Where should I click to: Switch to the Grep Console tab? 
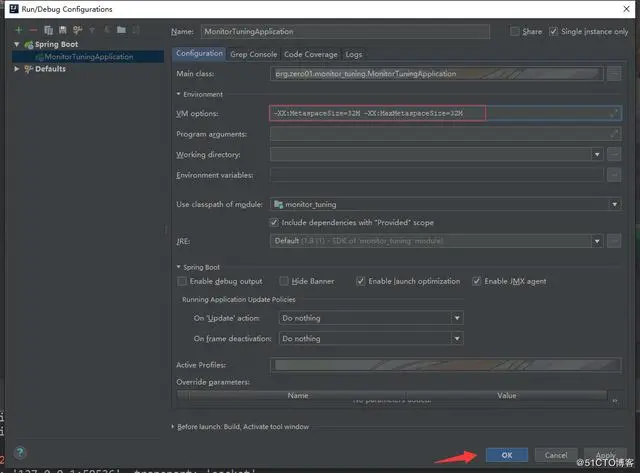click(x=253, y=54)
